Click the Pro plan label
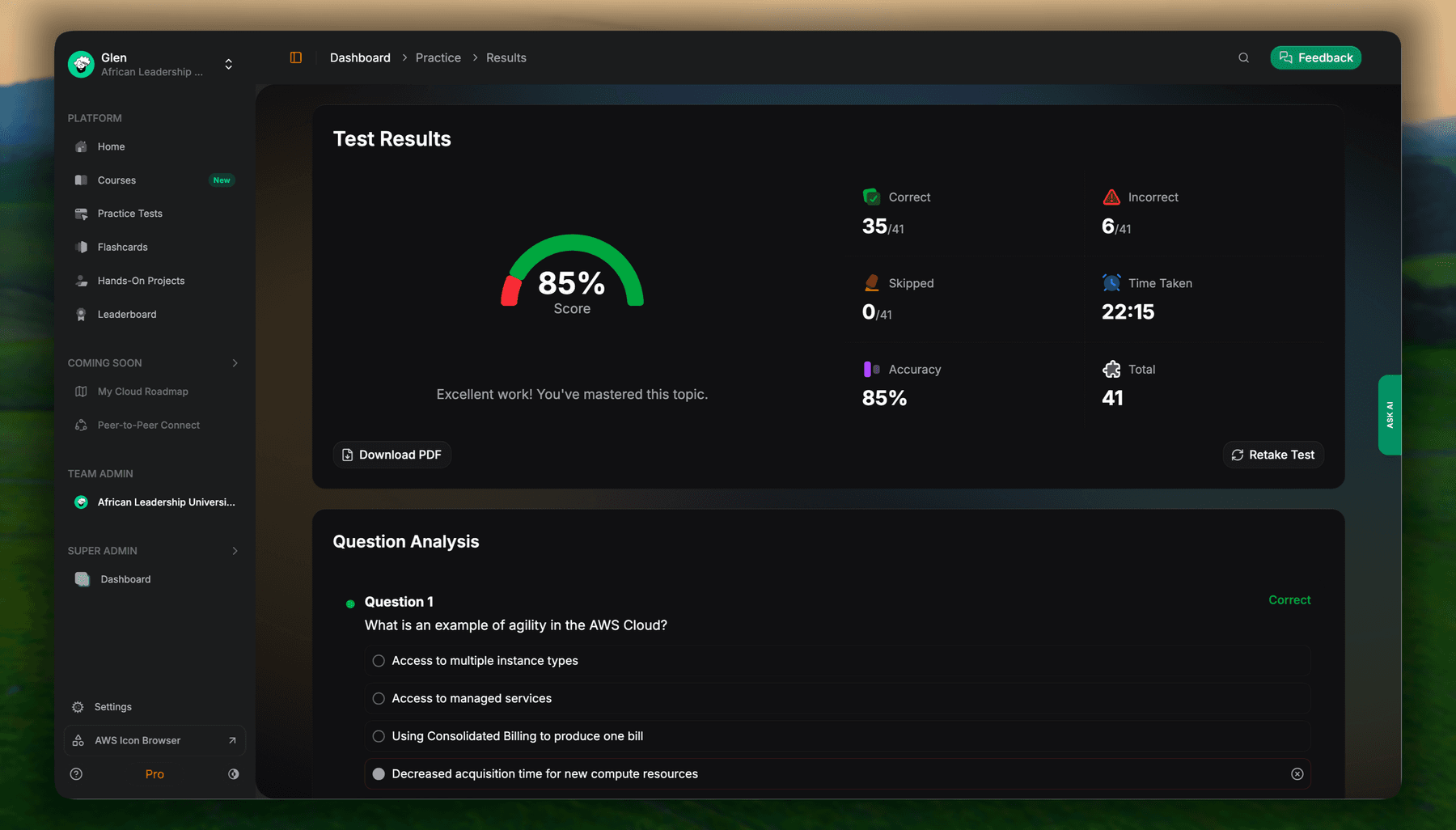 [154, 774]
